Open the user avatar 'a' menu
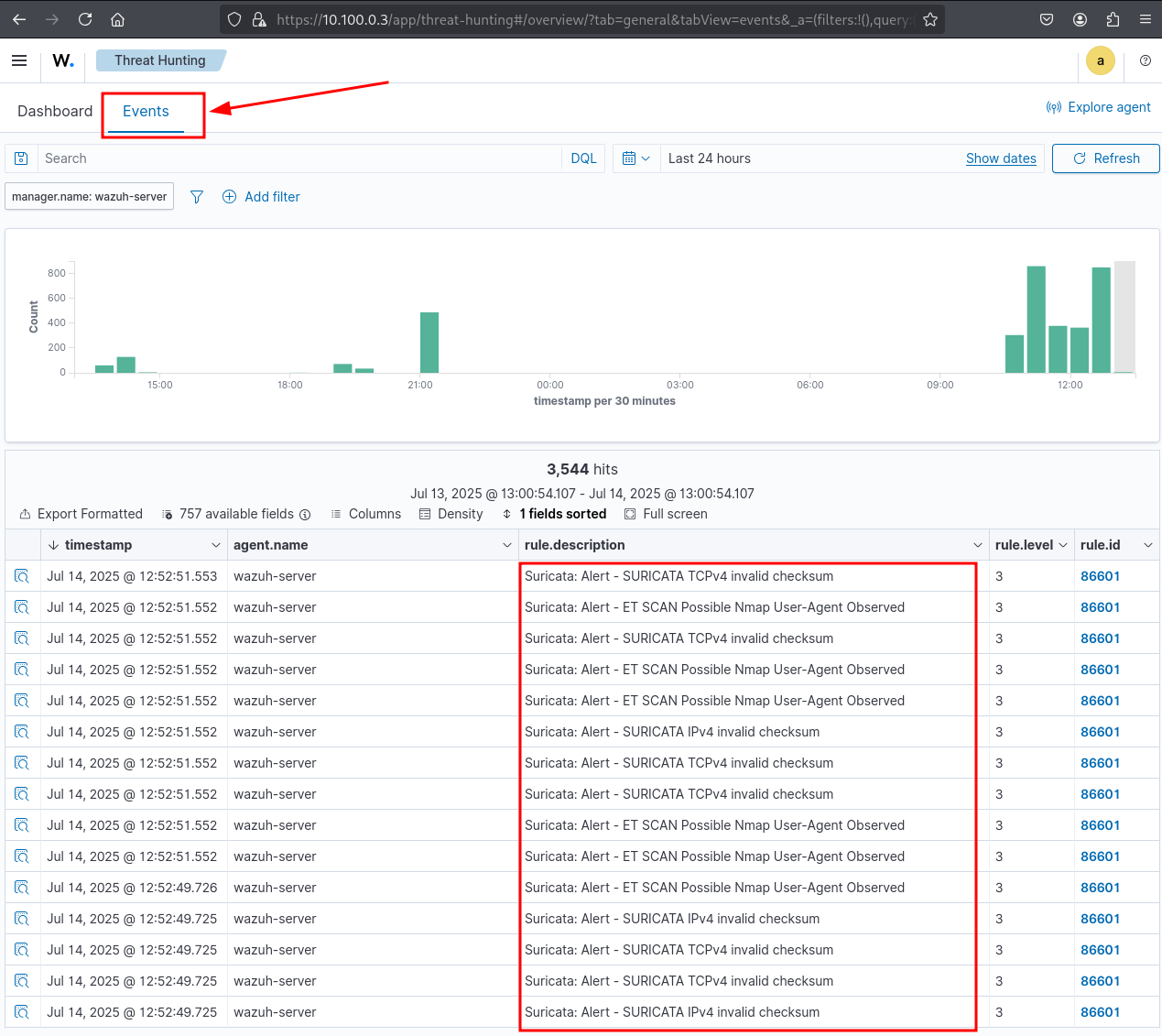This screenshot has width=1162, height=1036. [1101, 60]
